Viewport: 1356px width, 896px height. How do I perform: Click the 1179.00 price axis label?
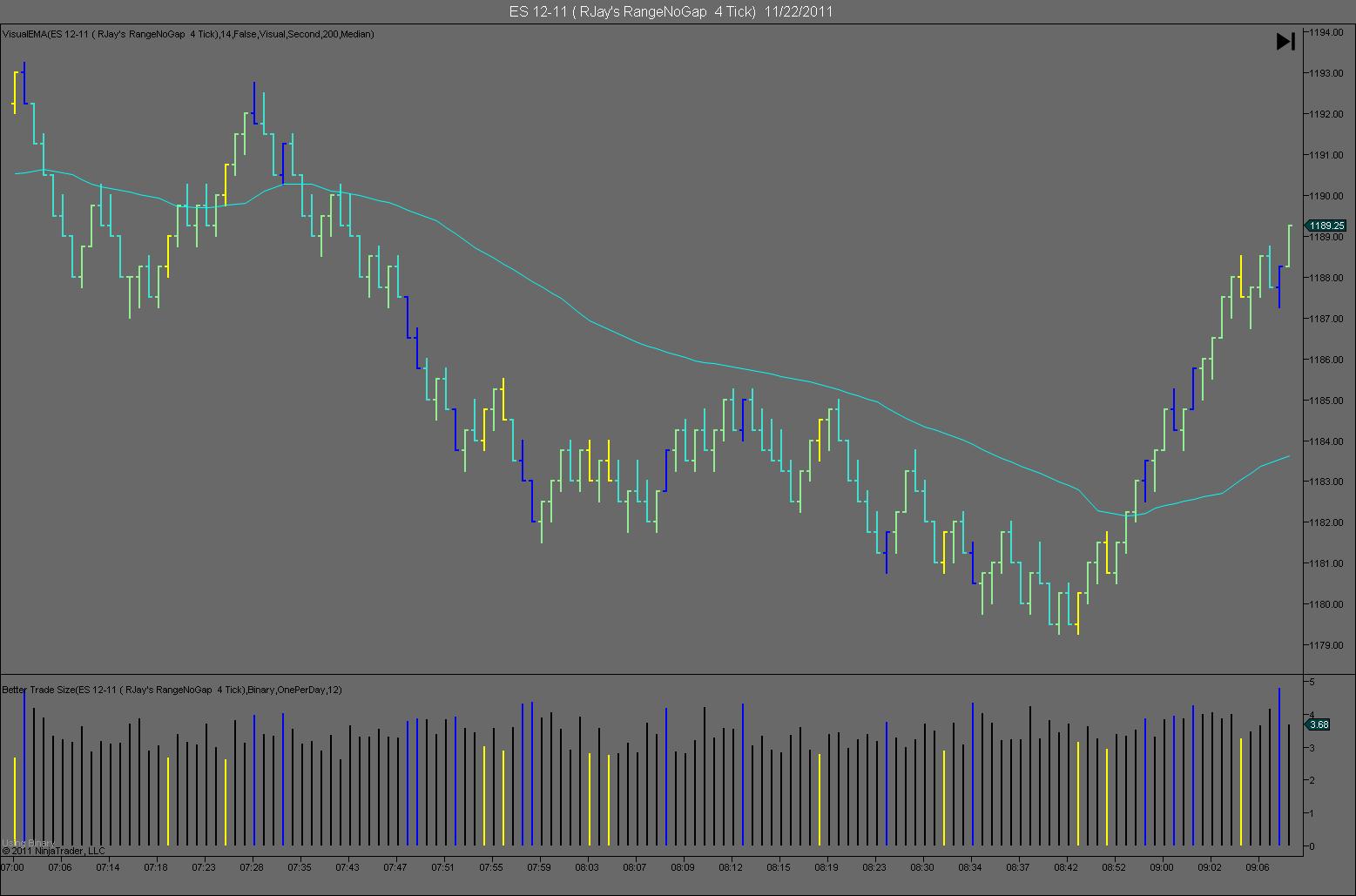click(x=1326, y=645)
